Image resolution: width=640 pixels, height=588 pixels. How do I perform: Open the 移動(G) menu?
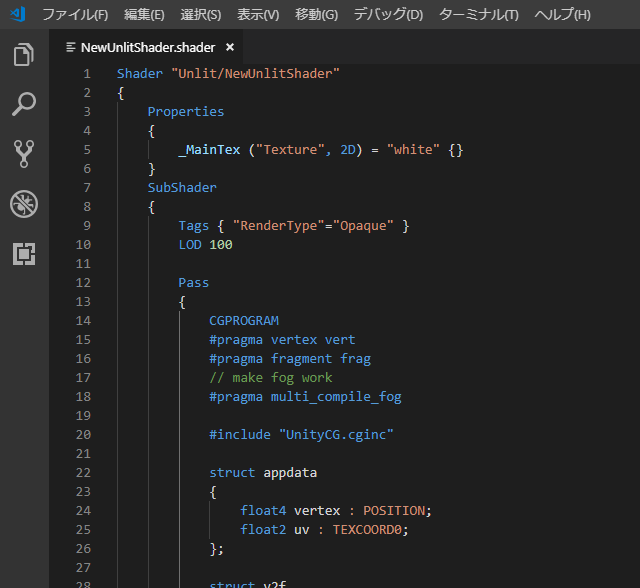tap(316, 15)
